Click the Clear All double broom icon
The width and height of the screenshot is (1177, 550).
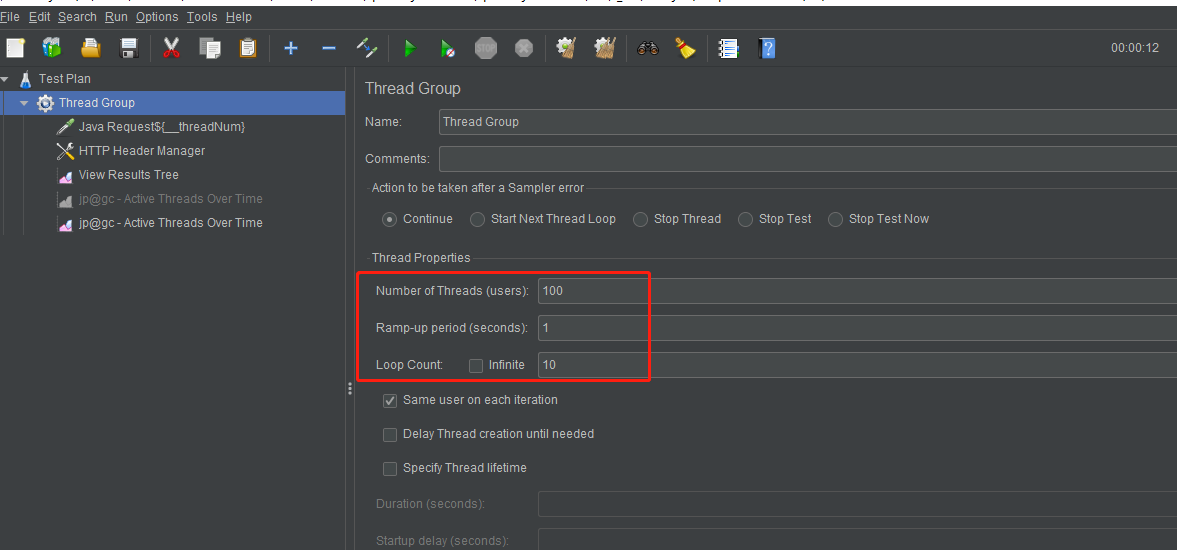tap(604, 49)
